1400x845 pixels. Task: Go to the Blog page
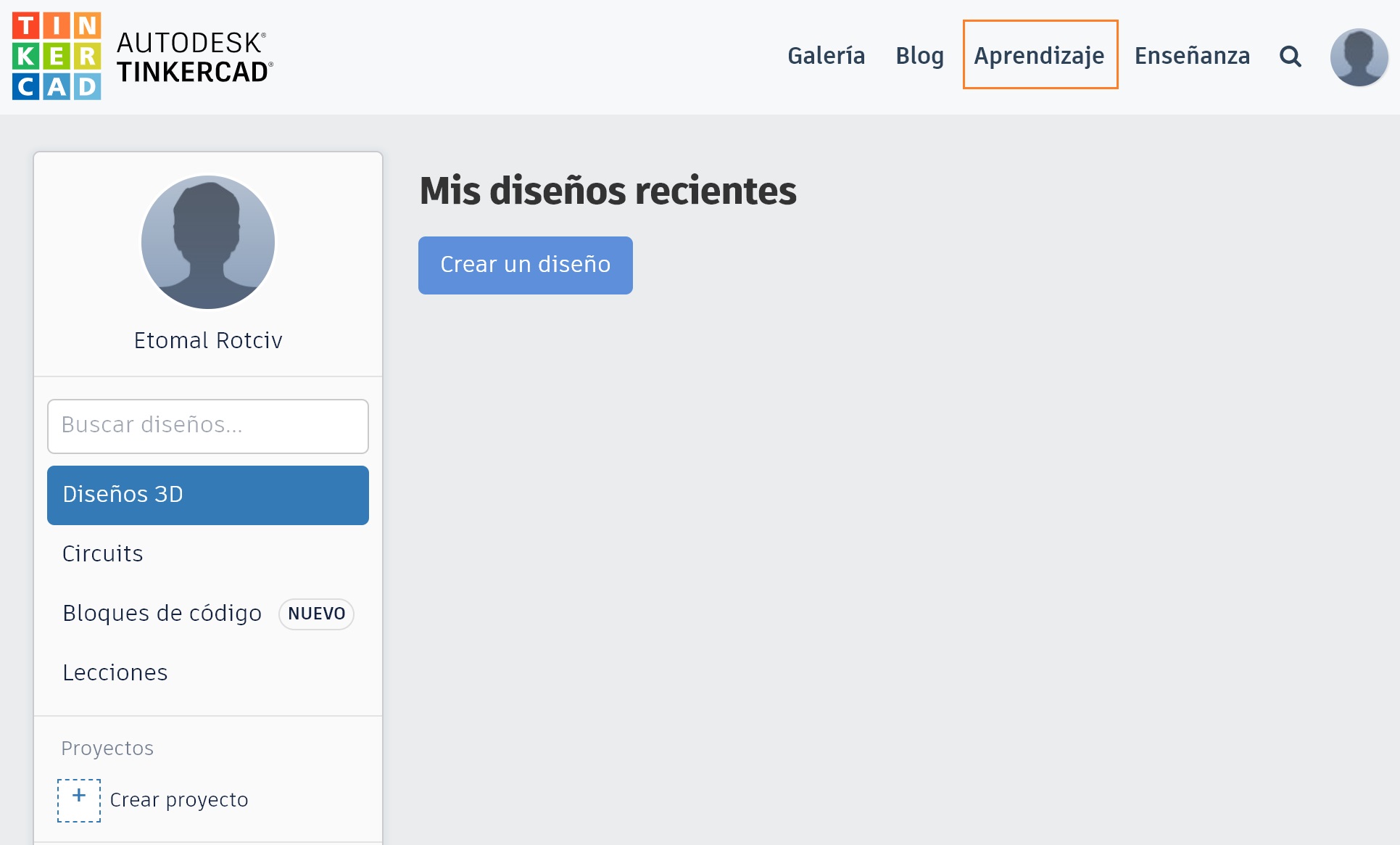click(919, 56)
